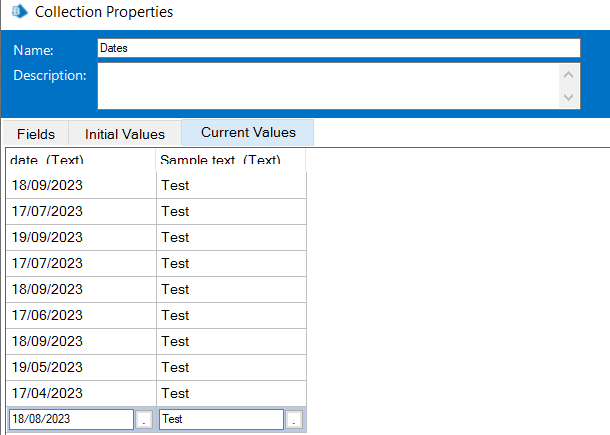610x435 pixels.
Task: Switch to the Fields tab
Action: point(36,134)
